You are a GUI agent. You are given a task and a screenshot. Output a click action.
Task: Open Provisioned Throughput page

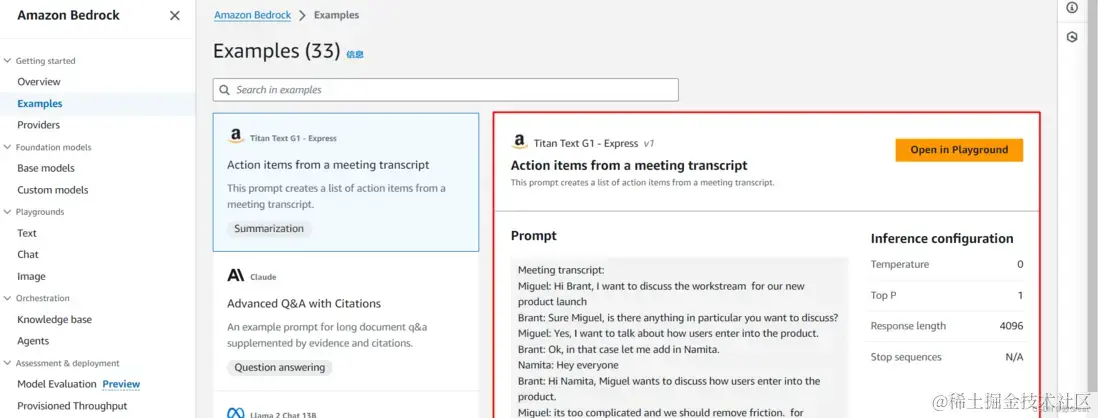(72, 405)
